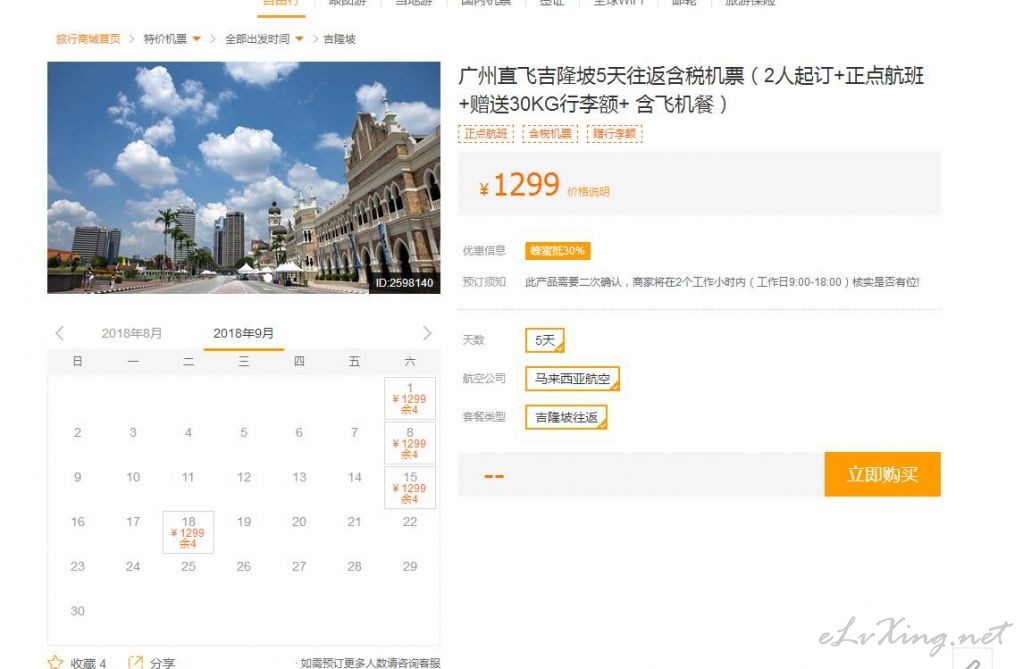Click the 天数 label

click(x=474, y=340)
